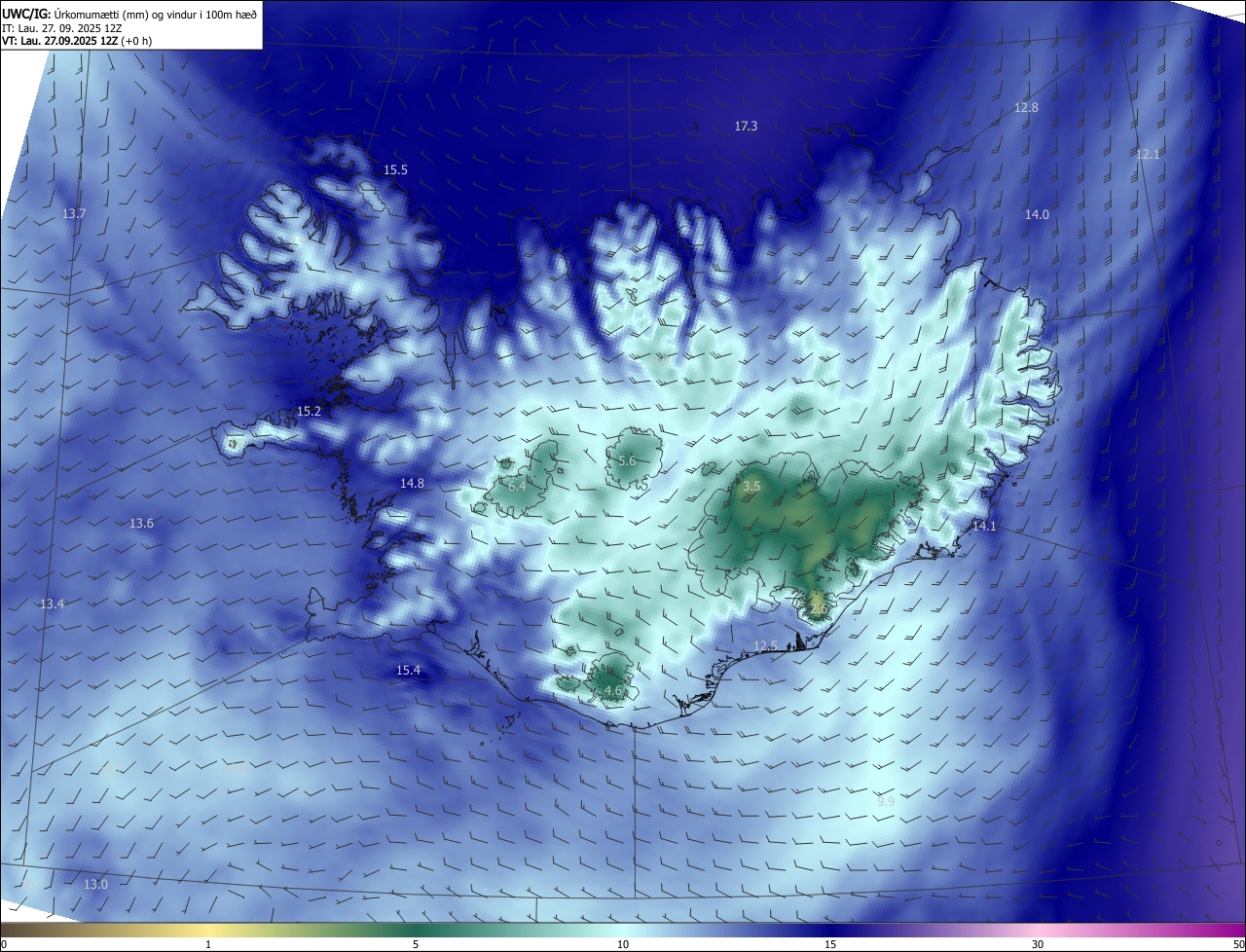The height and width of the screenshot is (952, 1246).
Task: Click the 50 label on the color scale
Action: (x=1238, y=944)
